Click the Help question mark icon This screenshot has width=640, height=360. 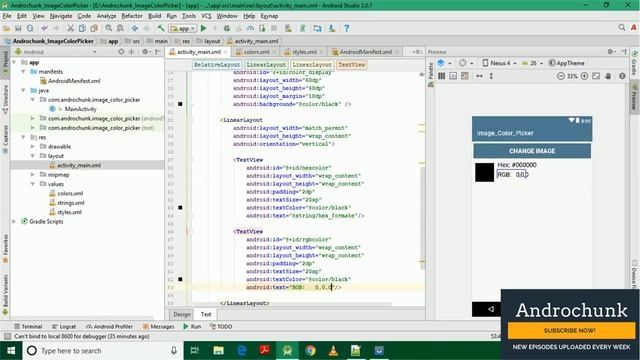(347, 29)
